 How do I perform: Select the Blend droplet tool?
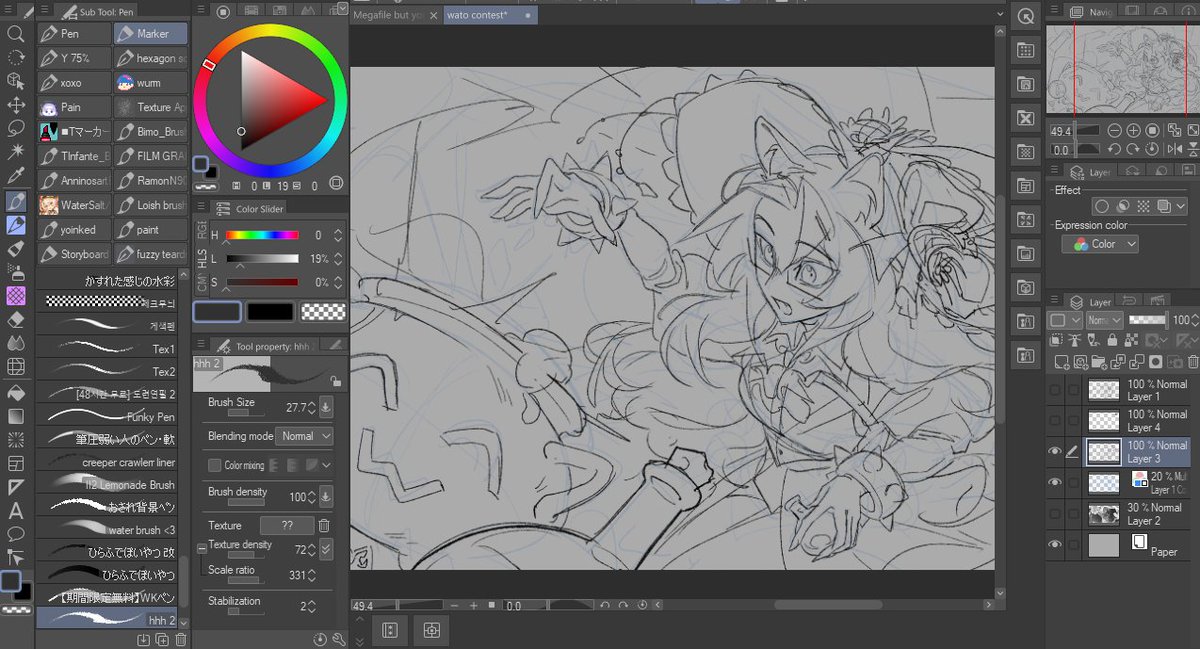pos(16,343)
